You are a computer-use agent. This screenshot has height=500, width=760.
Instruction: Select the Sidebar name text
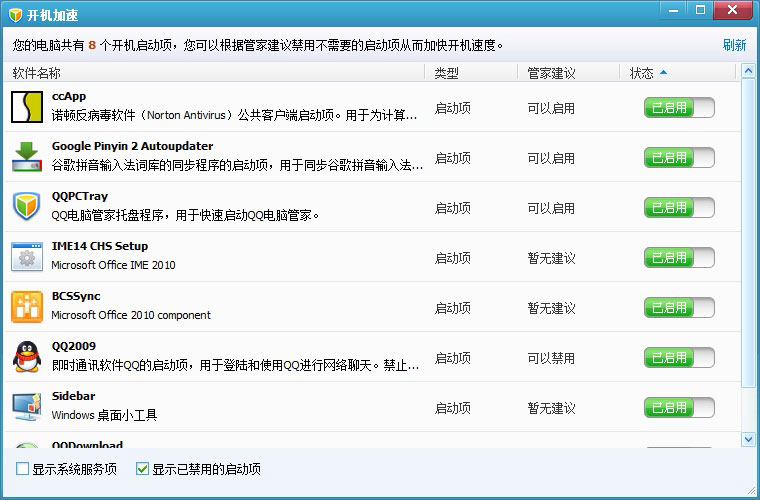click(74, 396)
